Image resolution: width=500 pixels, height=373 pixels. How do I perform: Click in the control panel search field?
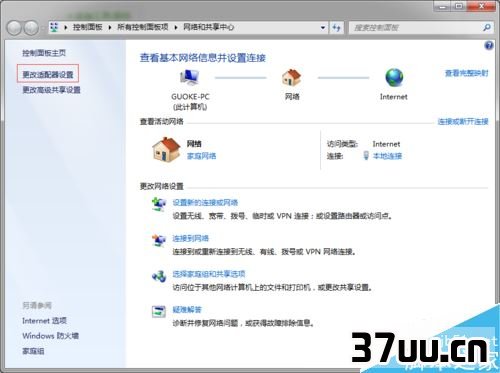coord(417,28)
